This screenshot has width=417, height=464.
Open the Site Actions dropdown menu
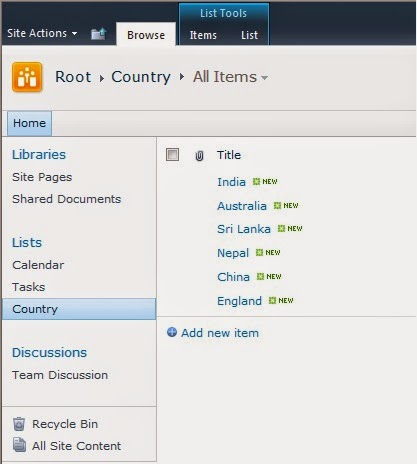(x=42, y=33)
